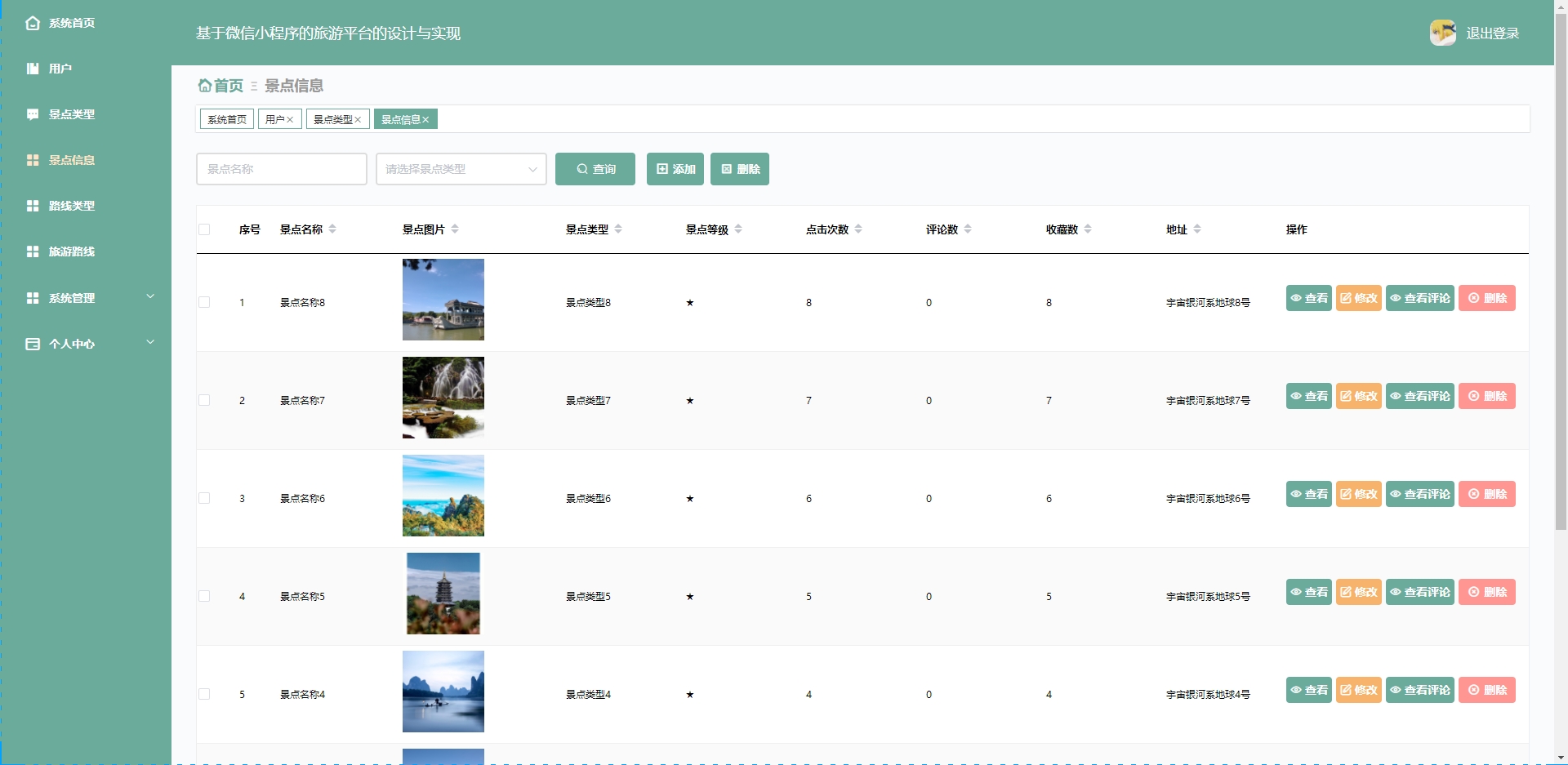Click the scrollbar down arrow
The height and width of the screenshot is (765, 1568).
(x=1561, y=758)
